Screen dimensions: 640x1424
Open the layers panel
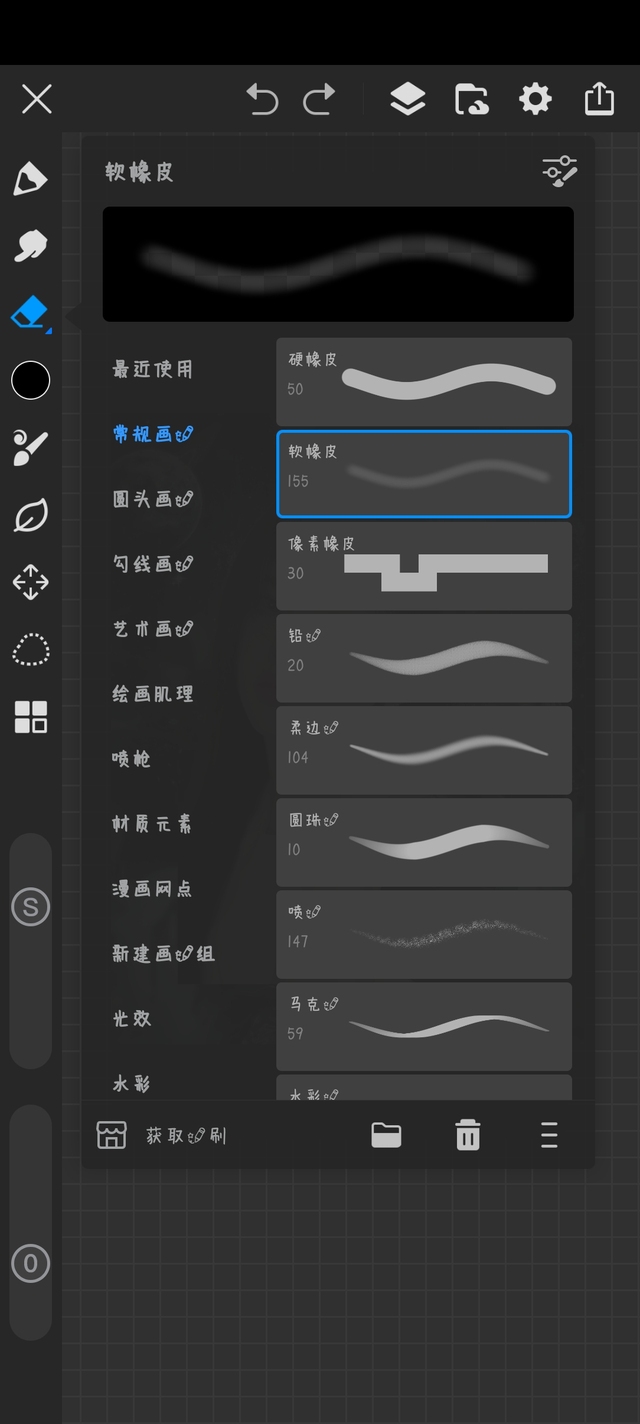407,99
